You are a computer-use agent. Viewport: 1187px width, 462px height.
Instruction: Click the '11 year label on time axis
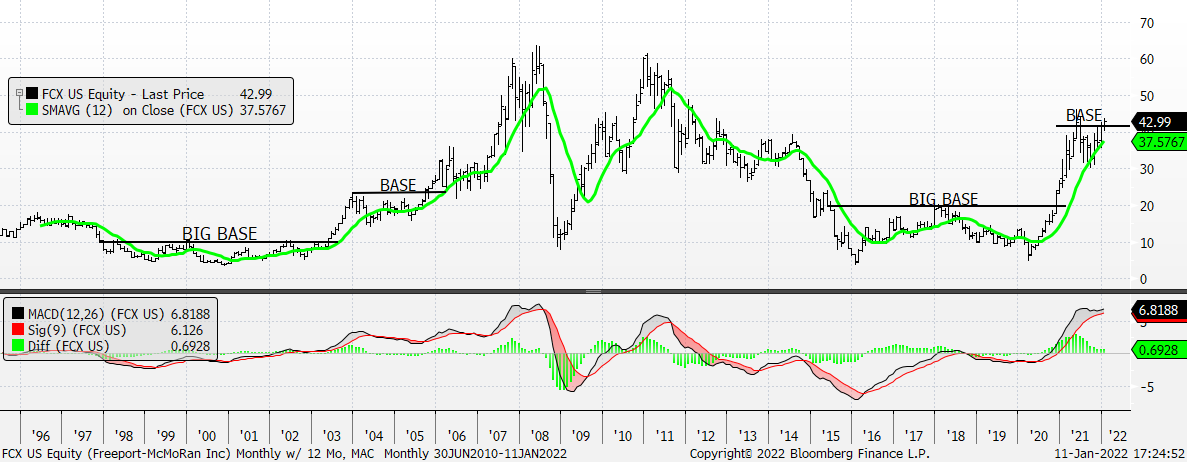coord(665,437)
